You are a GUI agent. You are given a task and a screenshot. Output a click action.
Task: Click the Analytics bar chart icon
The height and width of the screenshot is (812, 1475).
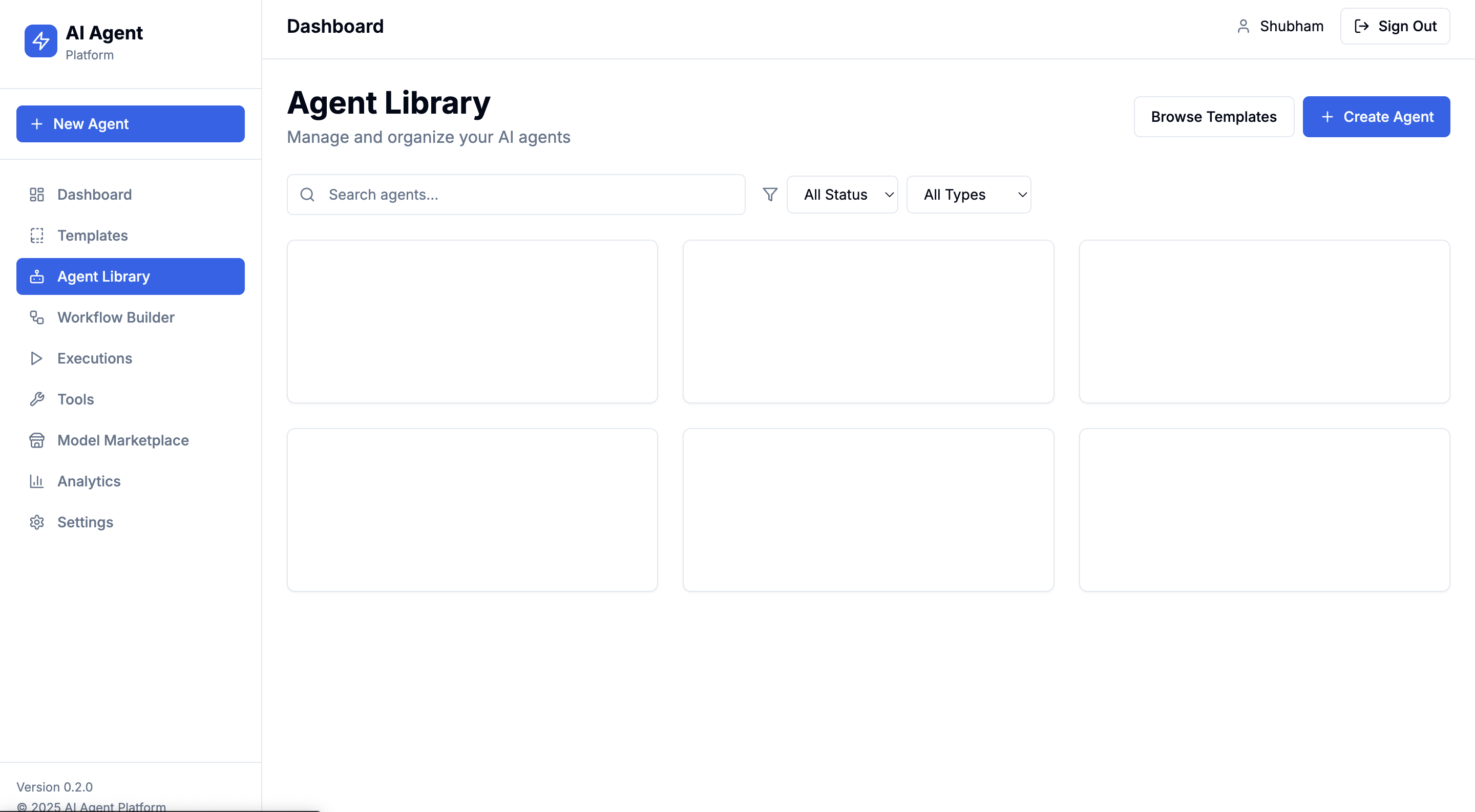37,481
